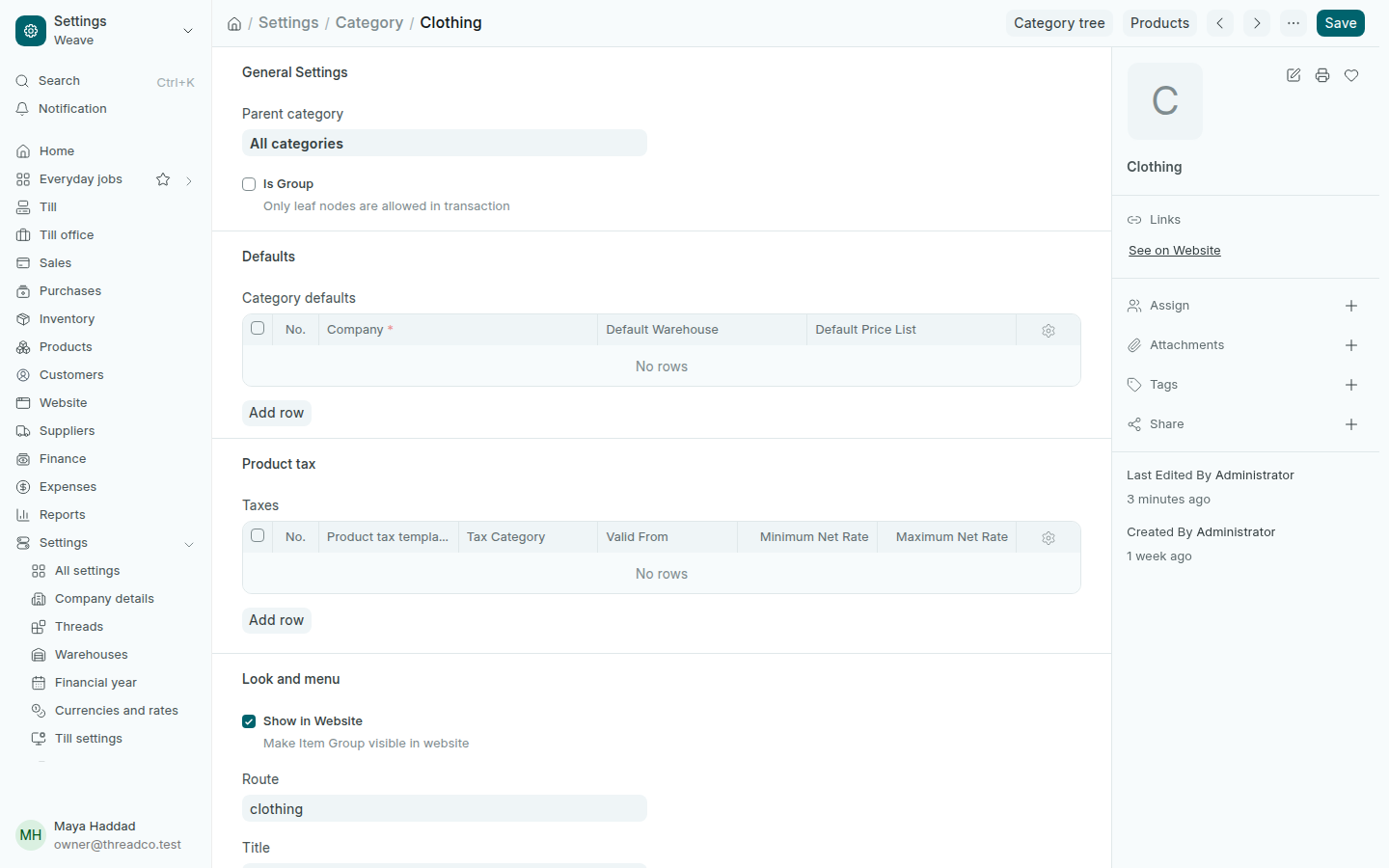Open Products in the sidebar
Image resolution: width=1389 pixels, height=868 pixels.
coord(106,347)
